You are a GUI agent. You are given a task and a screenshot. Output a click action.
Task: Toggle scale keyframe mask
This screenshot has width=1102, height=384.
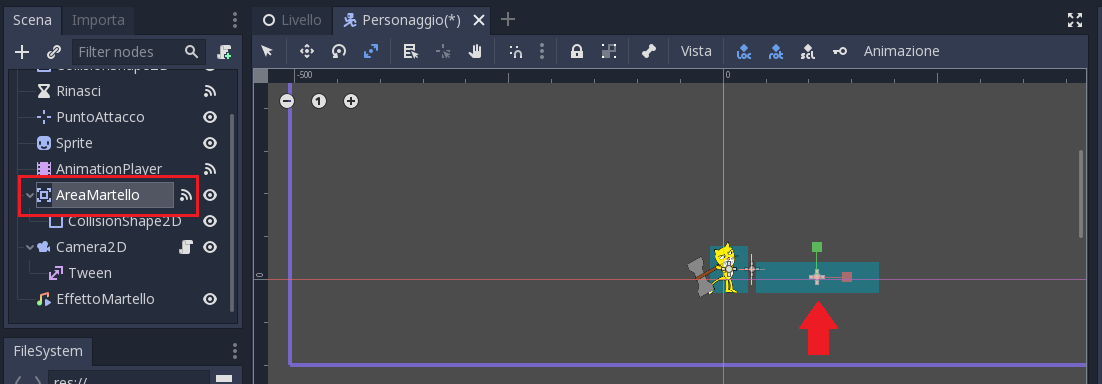[x=808, y=51]
